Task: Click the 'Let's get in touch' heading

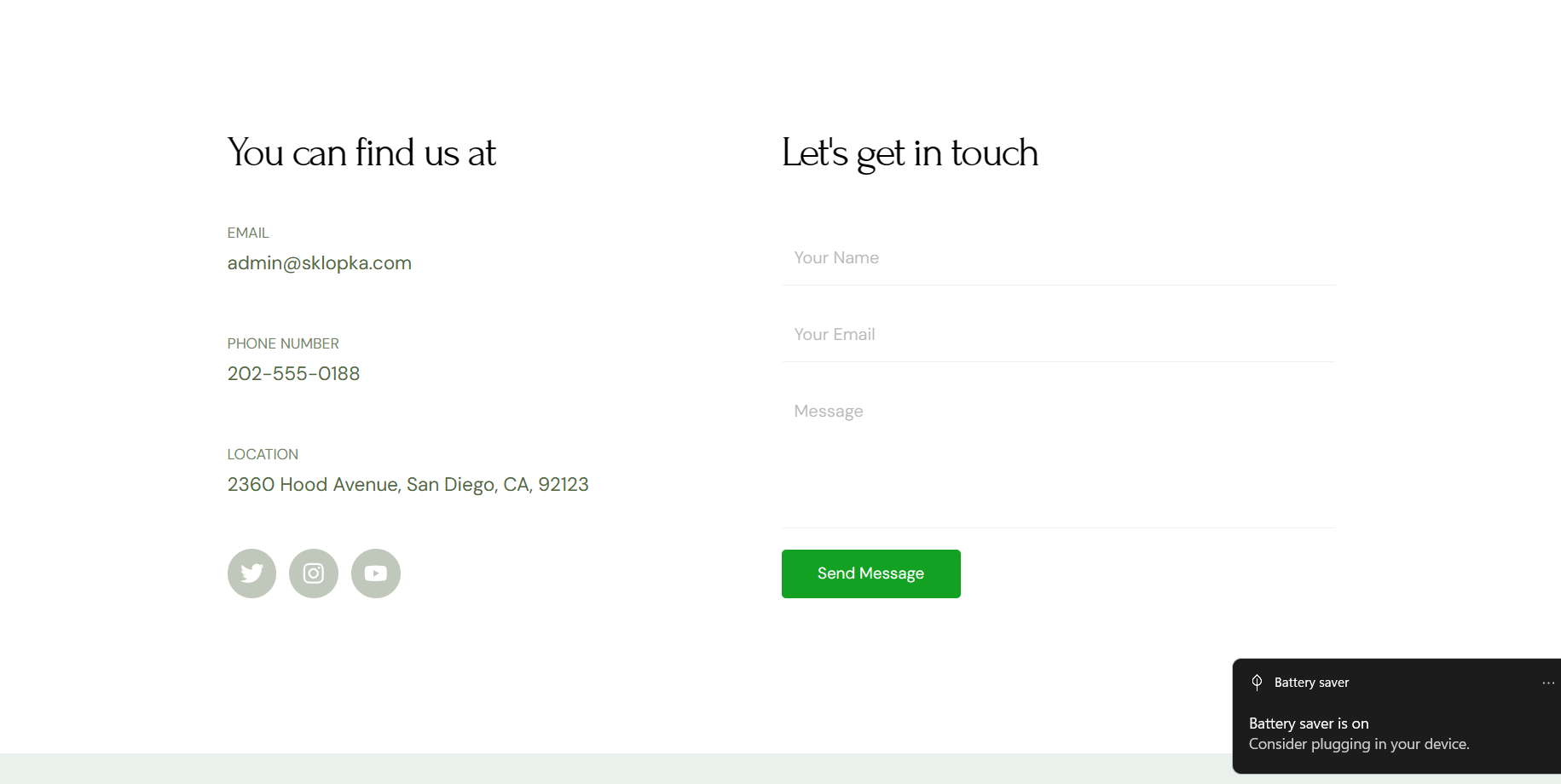Action: pyautogui.click(x=910, y=153)
